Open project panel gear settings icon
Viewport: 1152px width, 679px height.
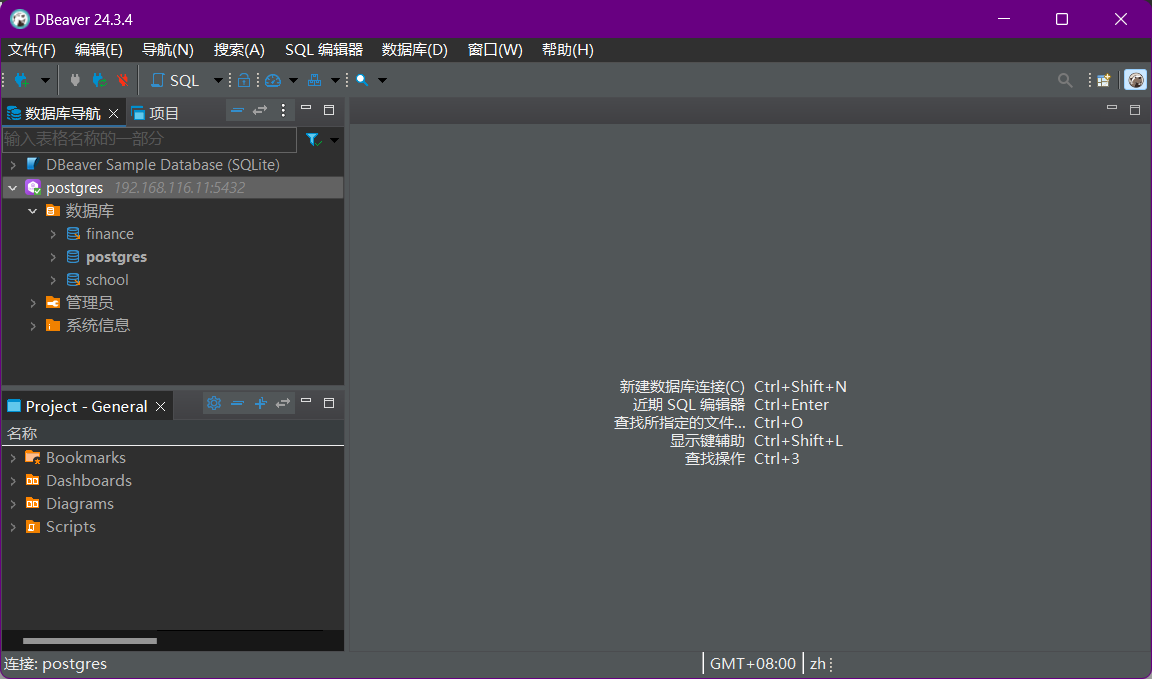pyautogui.click(x=214, y=403)
